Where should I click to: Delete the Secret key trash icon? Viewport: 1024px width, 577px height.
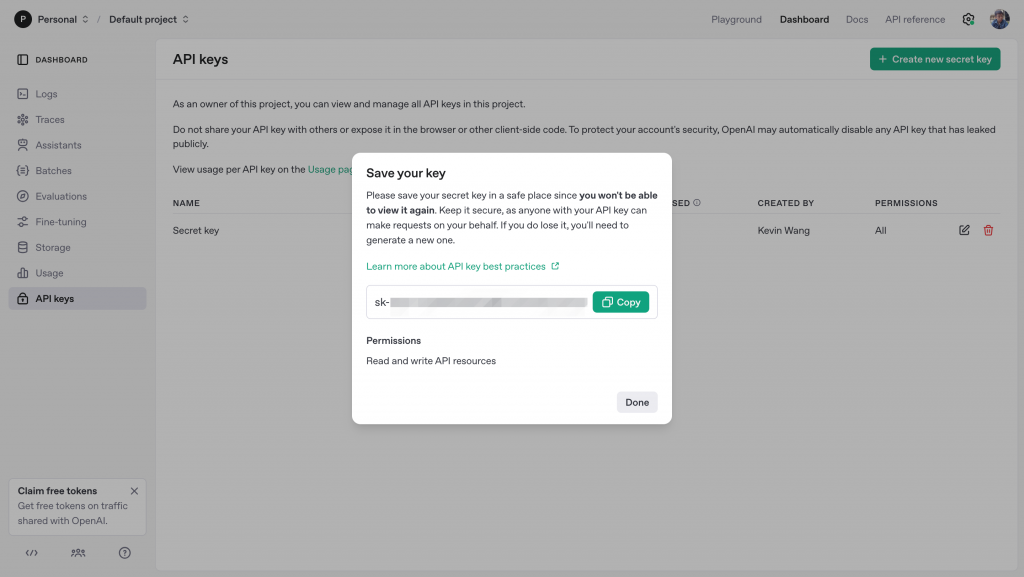[x=989, y=231]
